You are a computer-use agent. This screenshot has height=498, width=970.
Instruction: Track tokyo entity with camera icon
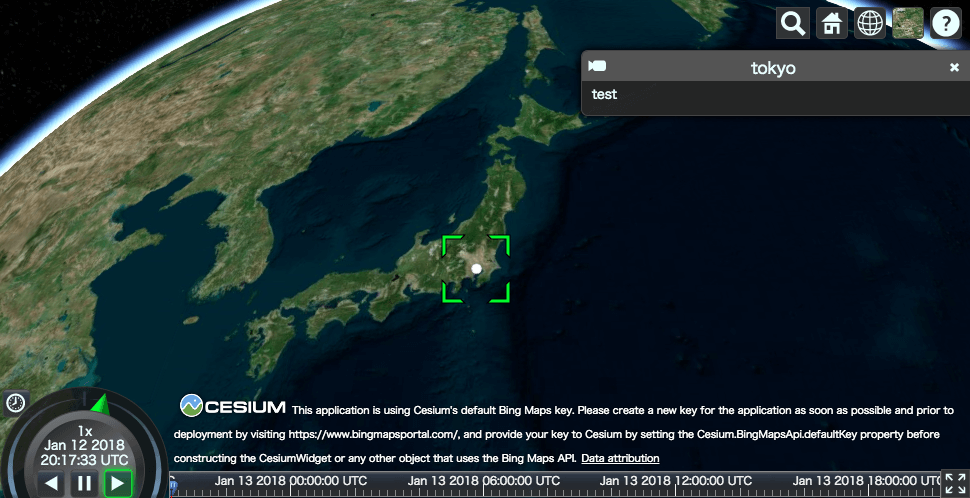pos(597,66)
